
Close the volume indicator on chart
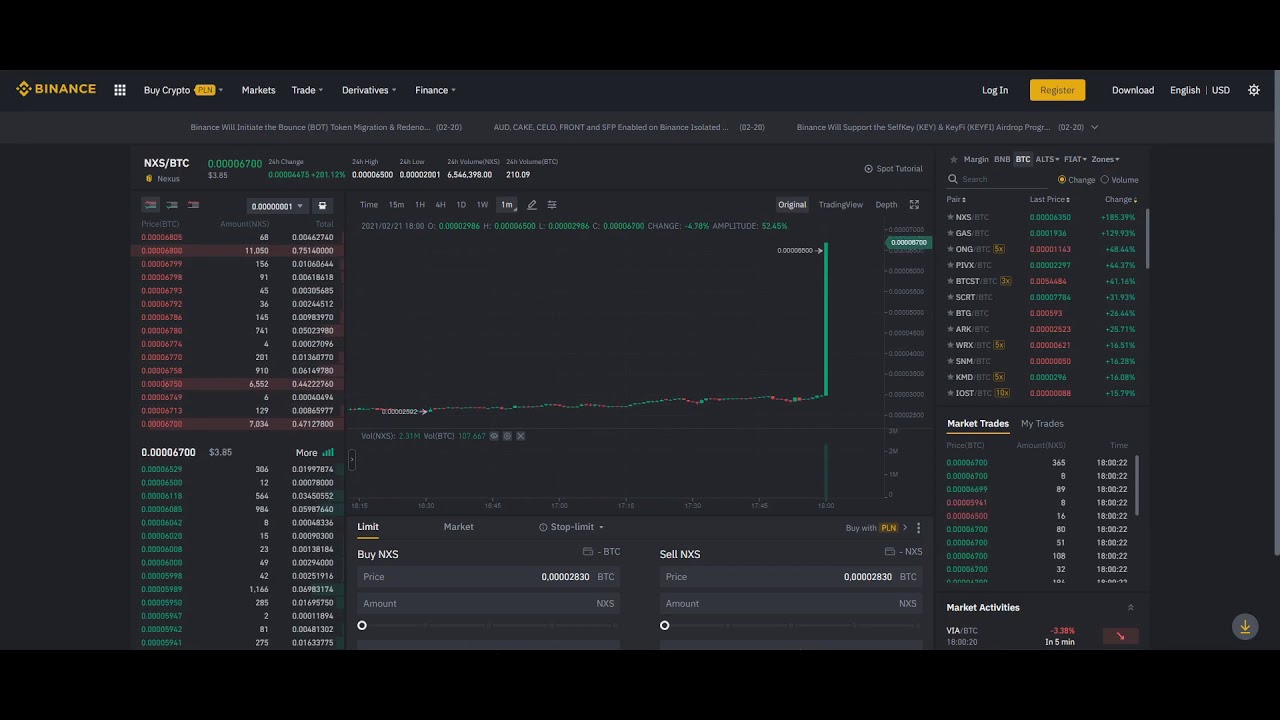pyautogui.click(x=520, y=436)
